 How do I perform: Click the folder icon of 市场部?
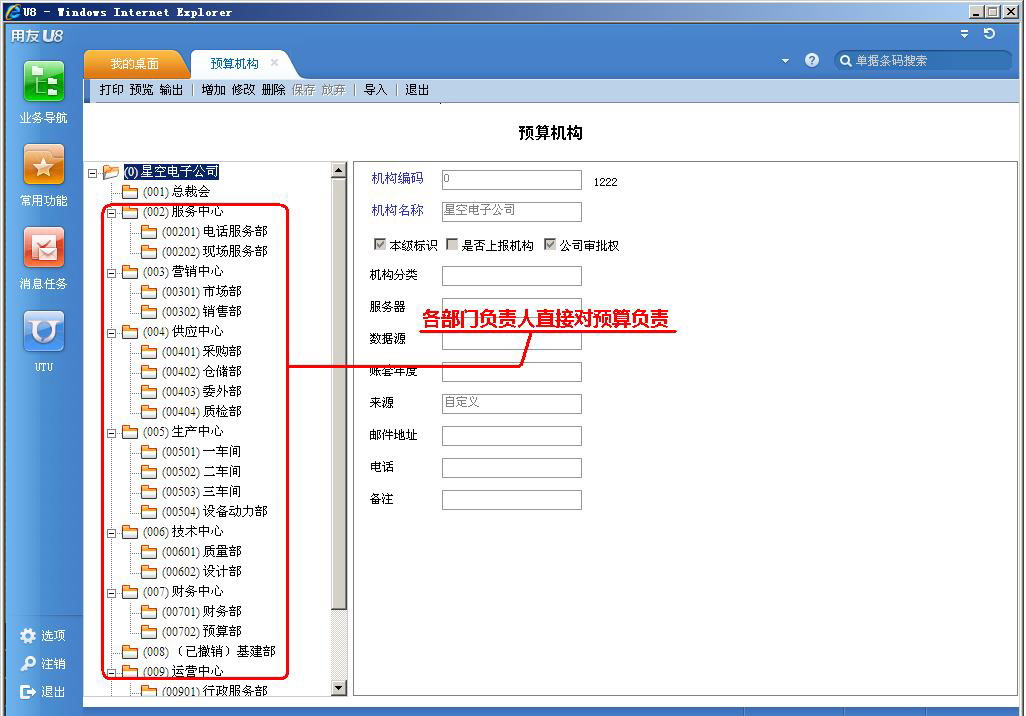point(149,292)
